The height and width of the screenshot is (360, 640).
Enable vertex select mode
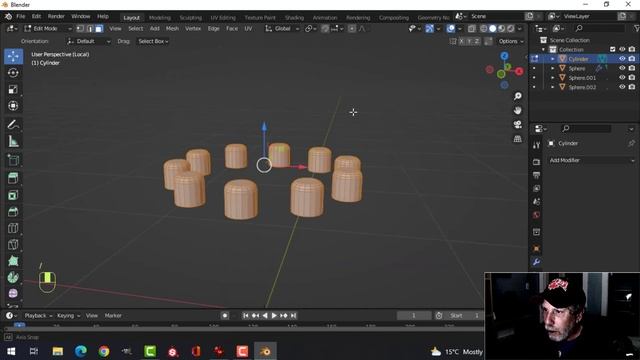(80, 29)
